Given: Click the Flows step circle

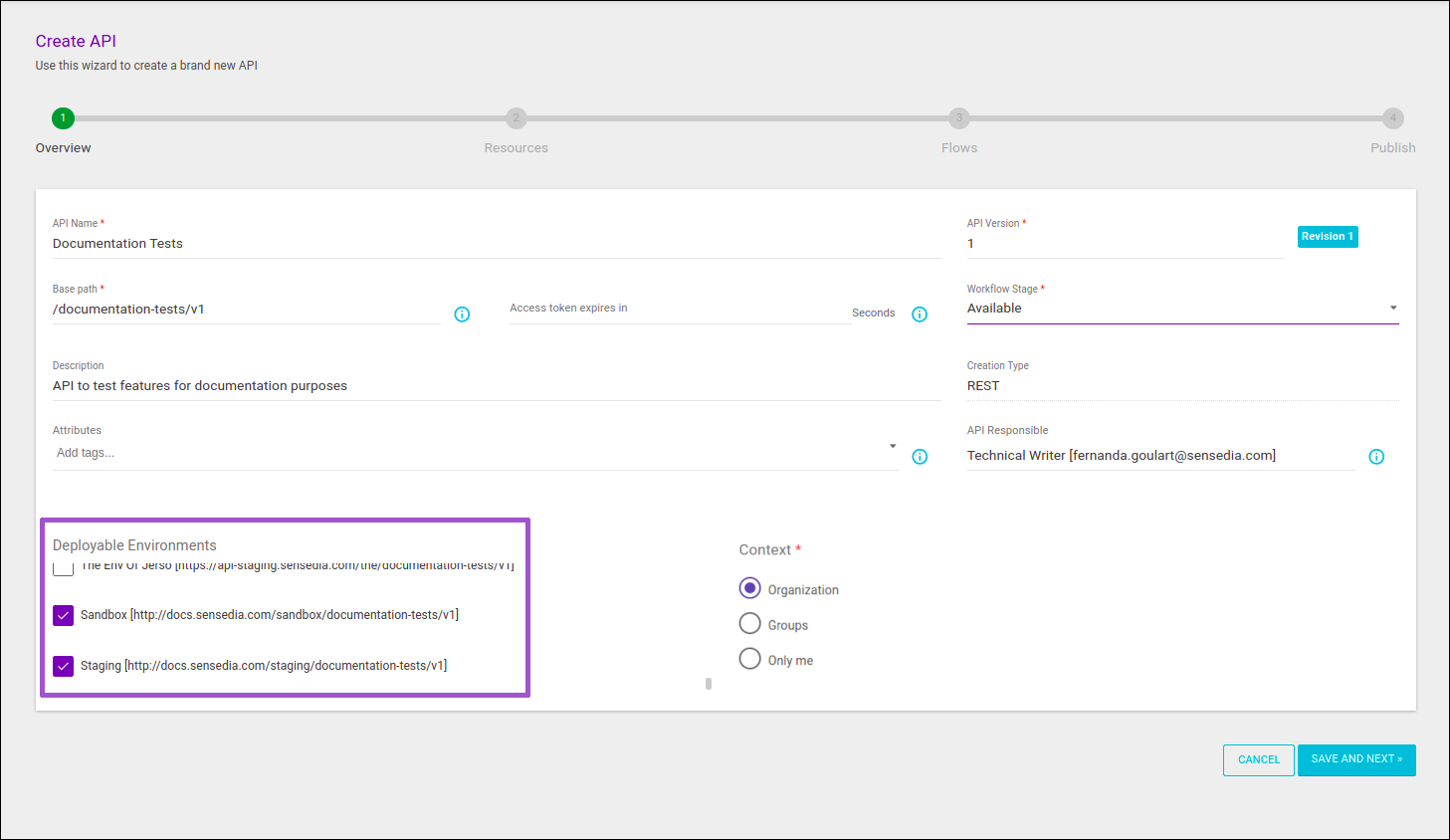Looking at the screenshot, I should [x=958, y=117].
